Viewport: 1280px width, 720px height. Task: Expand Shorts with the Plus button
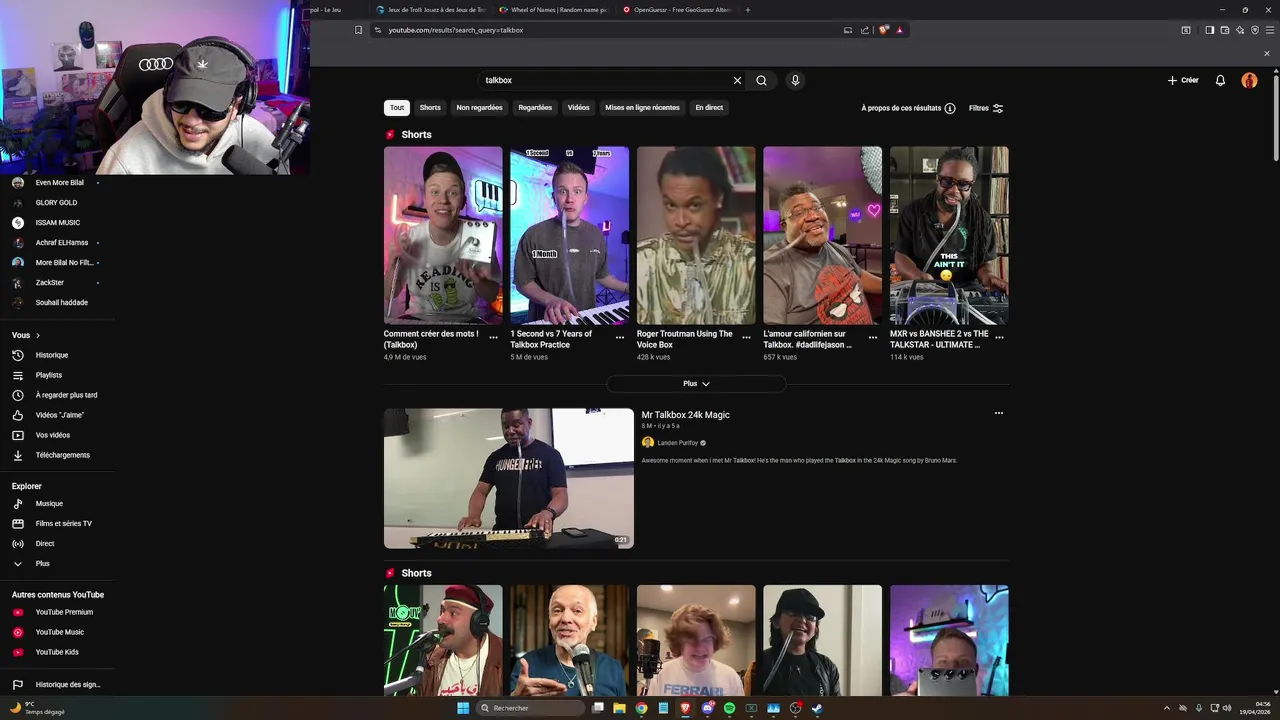pos(696,384)
